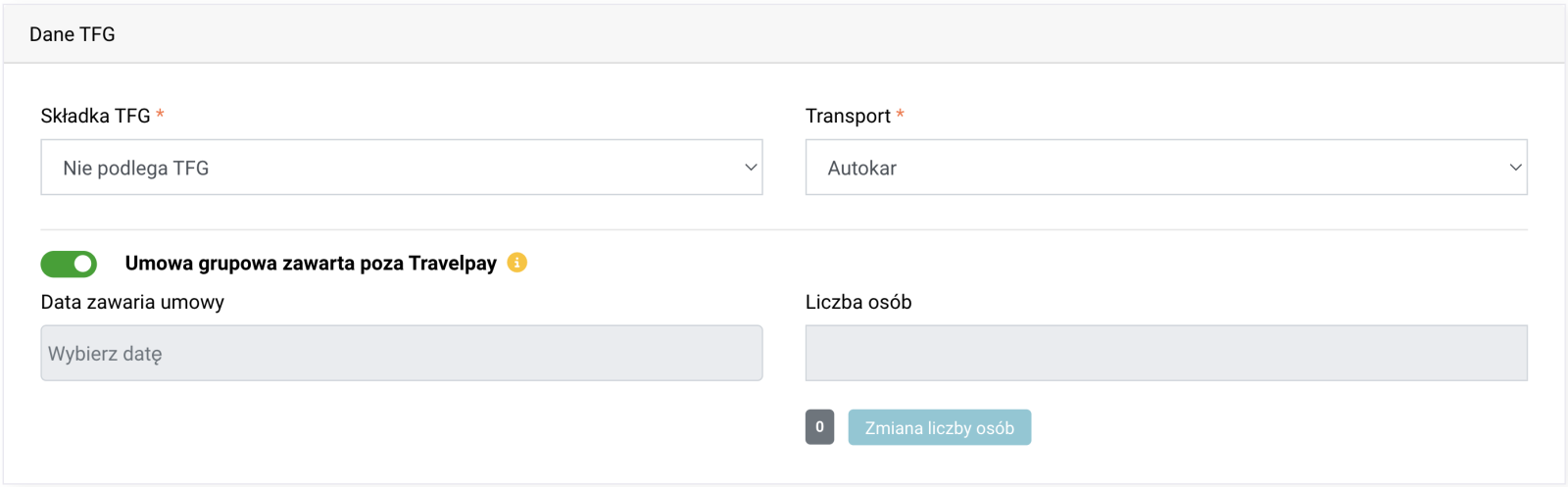The image size is (1568, 487).
Task: Click the chevron arrow in Transport field
Action: click(x=1515, y=168)
